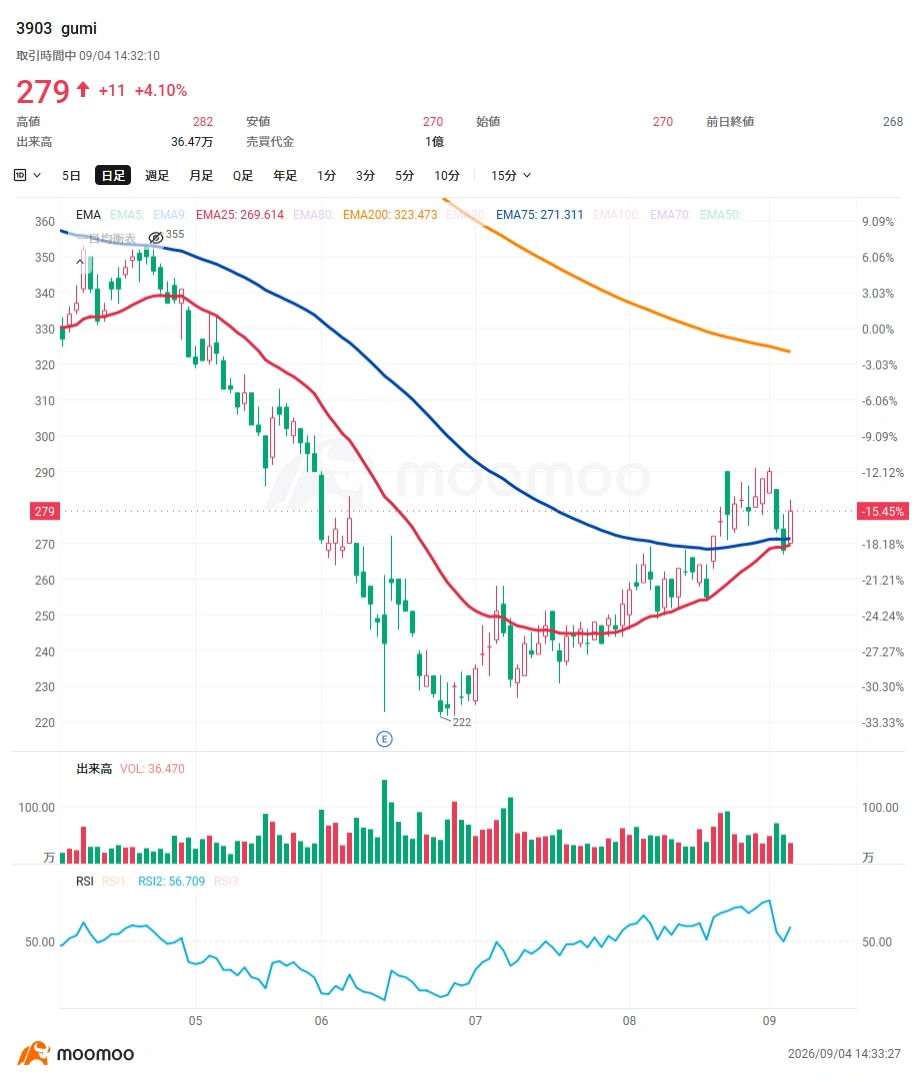917x1080 pixels.
Task: Click the VOL: 36.470 value
Action: [x=152, y=769]
